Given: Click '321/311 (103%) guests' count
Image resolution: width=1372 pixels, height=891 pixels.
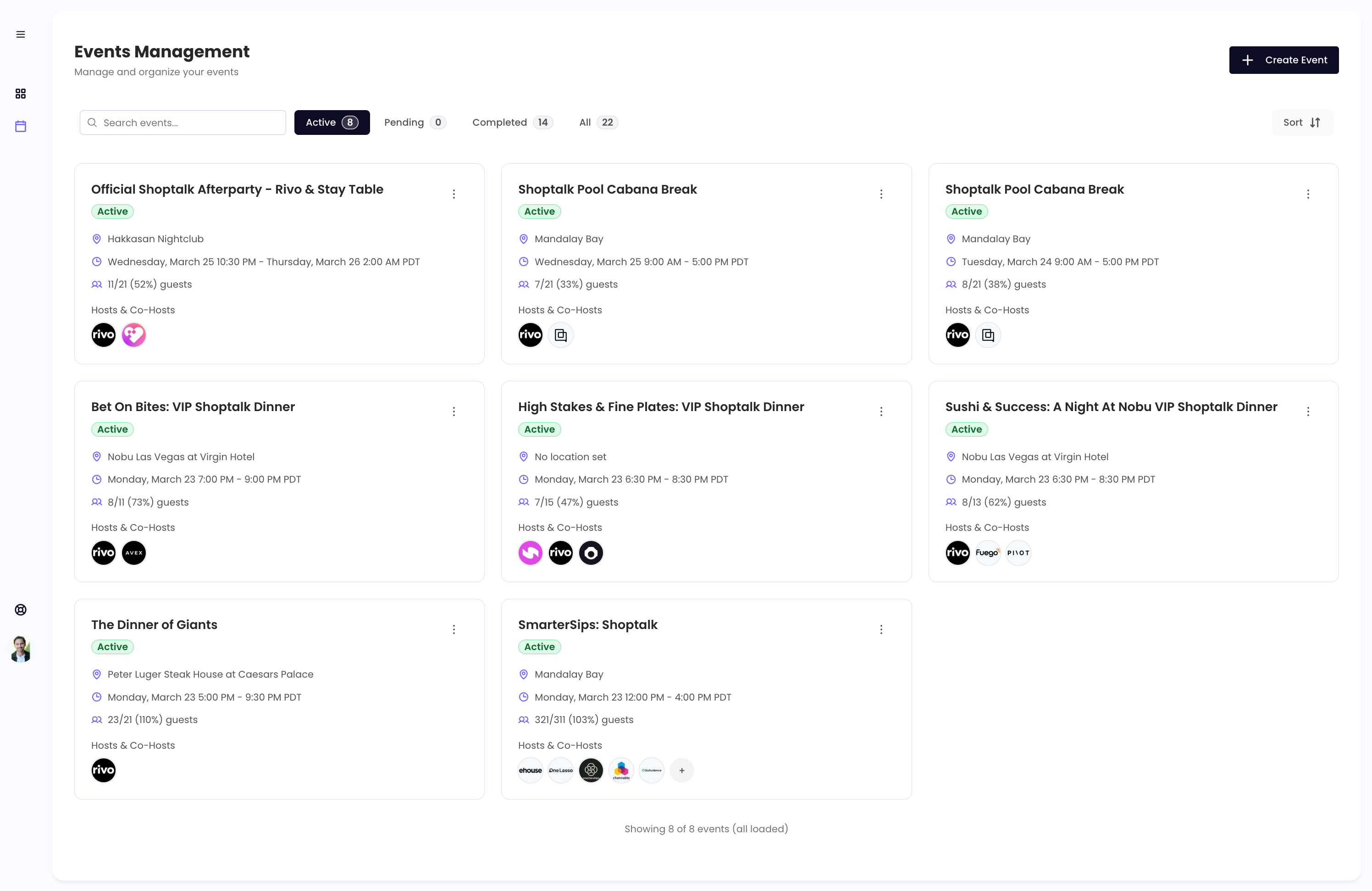Looking at the screenshot, I should point(584,720).
